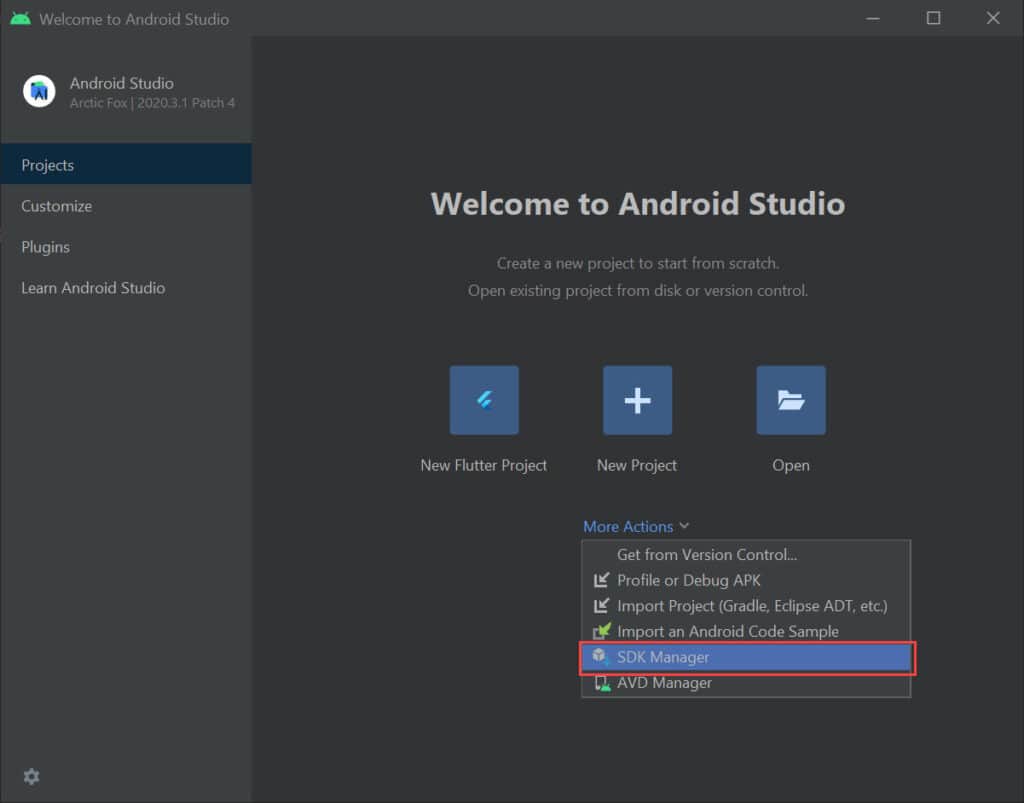Click the Open folder icon
Image resolution: width=1024 pixels, height=803 pixels.
791,399
